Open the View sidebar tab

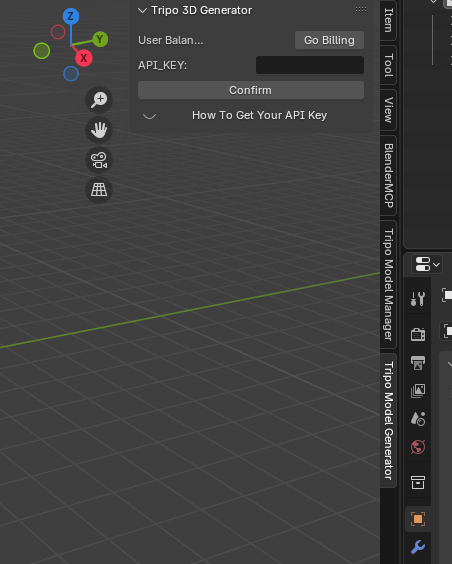388,110
